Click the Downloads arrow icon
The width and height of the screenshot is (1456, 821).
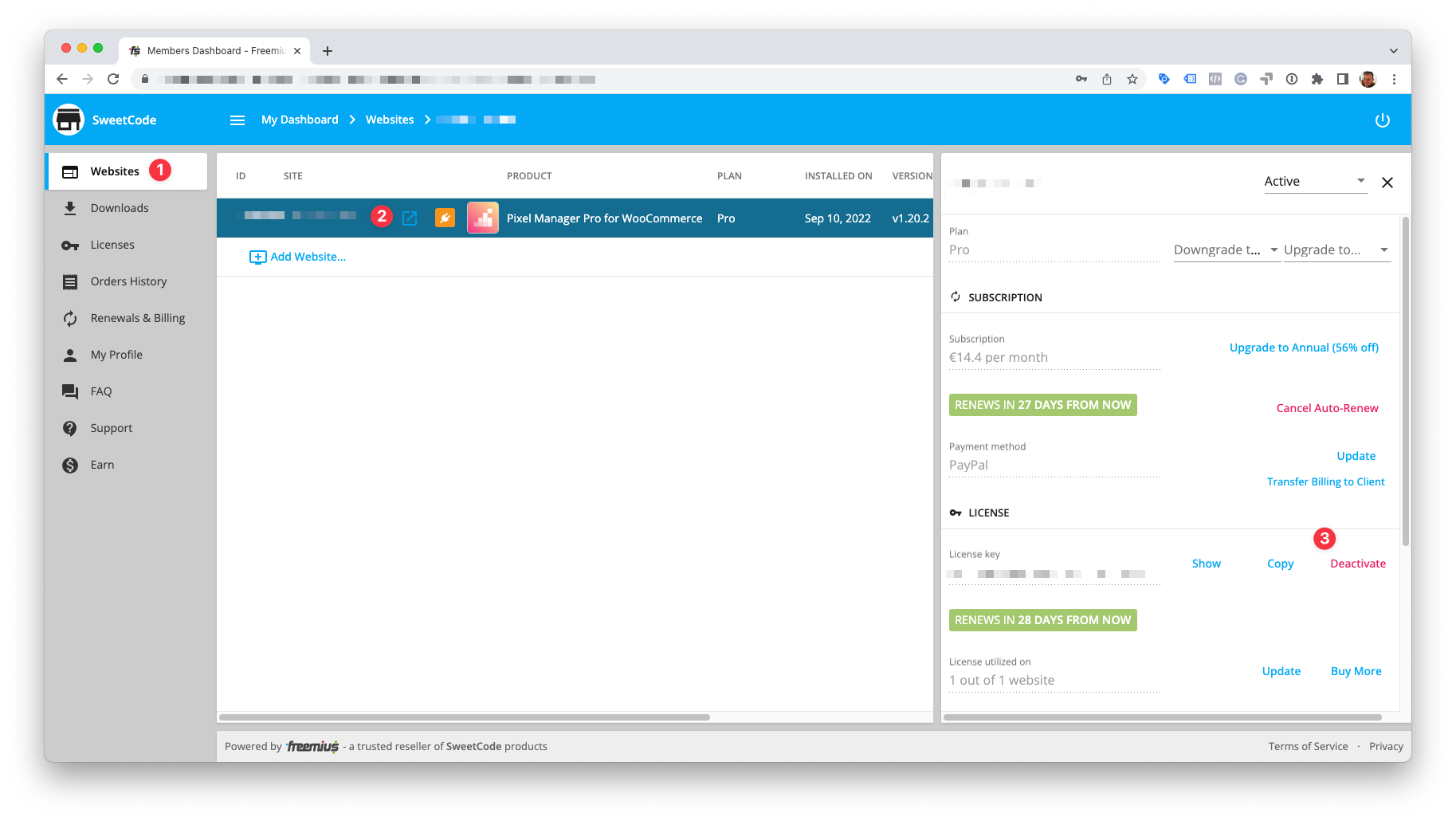tap(70, 208)
